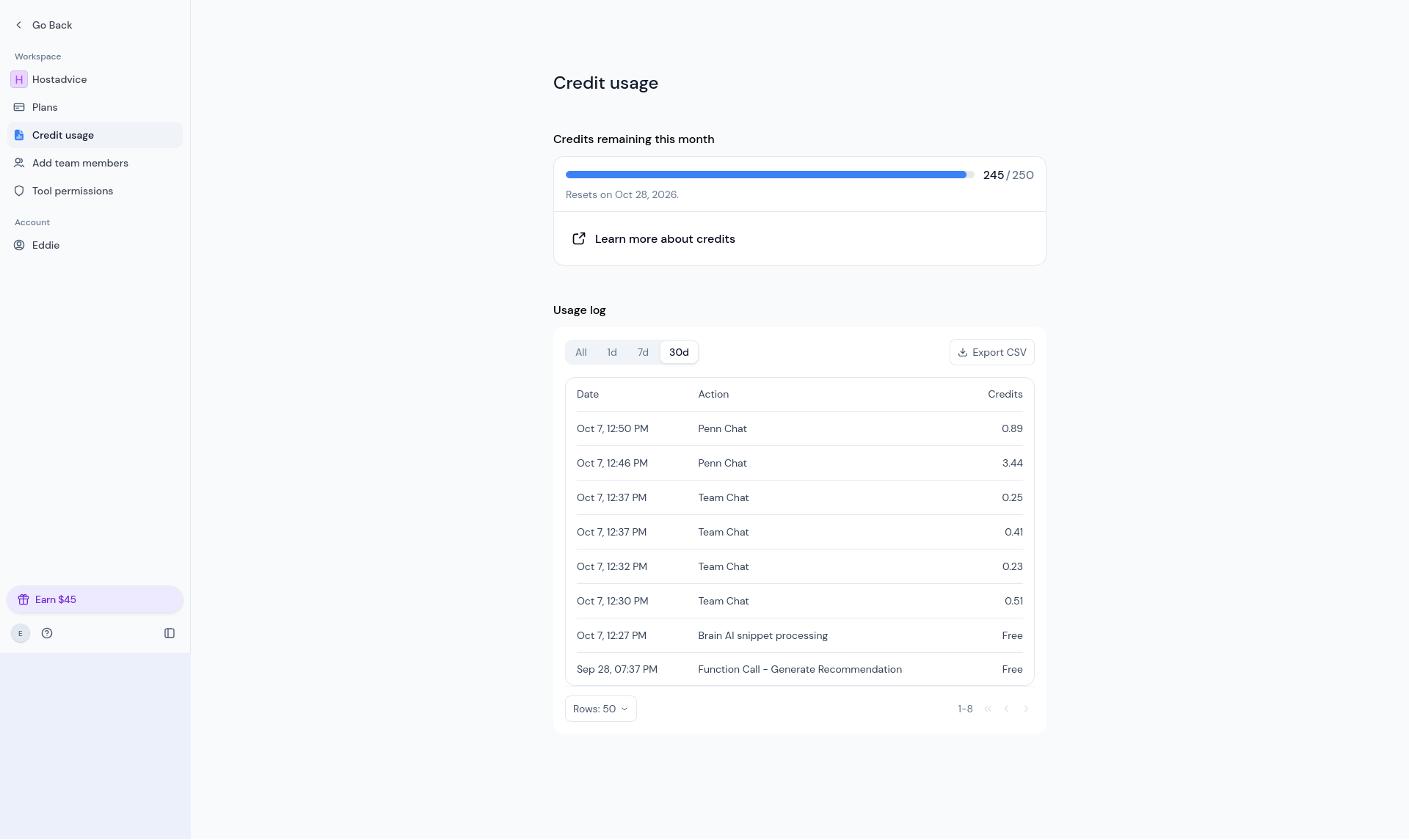Click the Credit usage chart icon
Image resolution: width=1409 pixels, height=840 pixels.
tap(19, 135)
